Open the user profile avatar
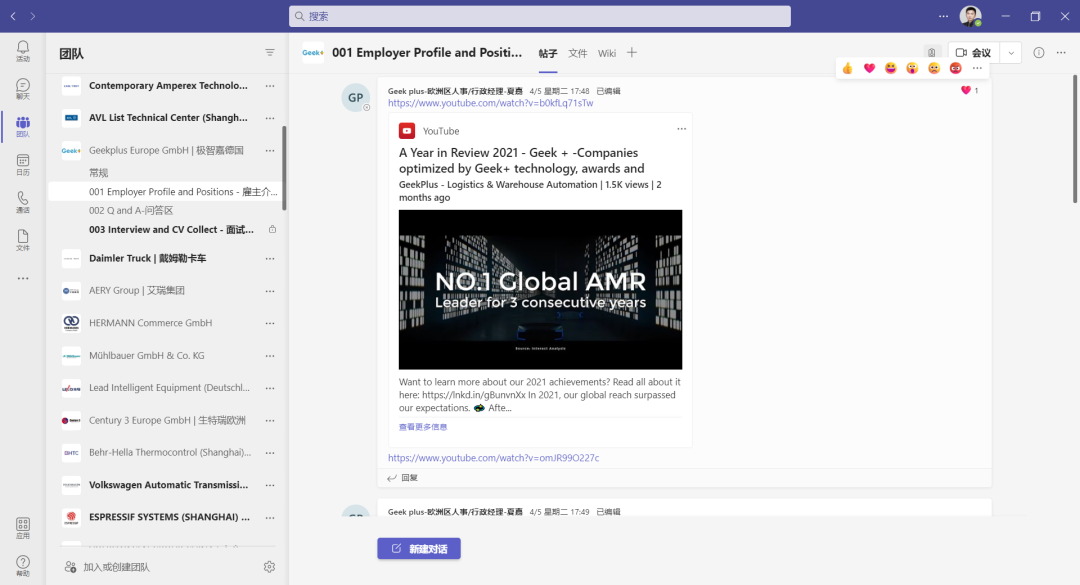Viewport: 1080px width, 585px height. click(970, 16)
